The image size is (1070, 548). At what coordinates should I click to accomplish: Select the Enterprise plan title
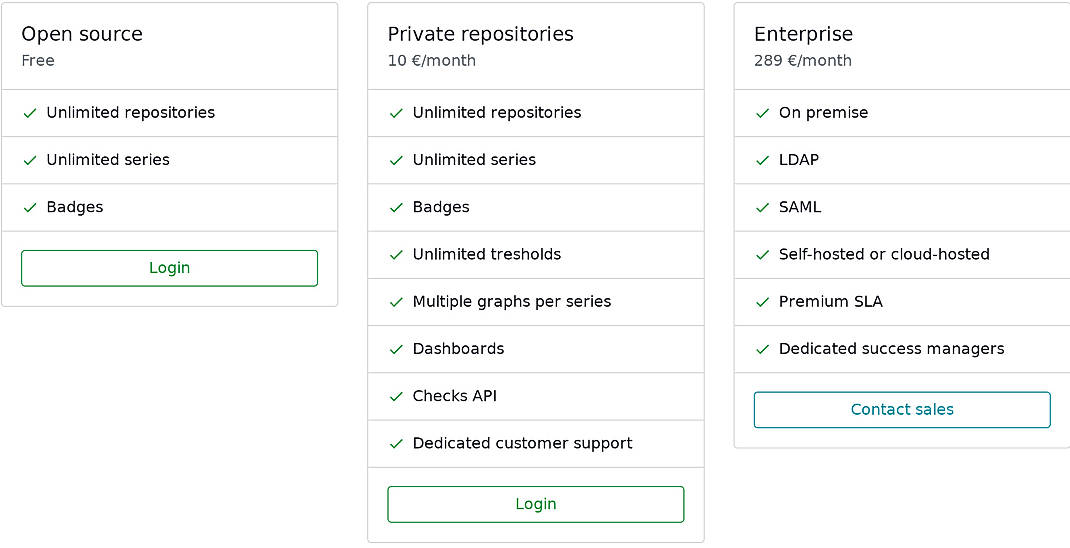click(x=803, y=34)
